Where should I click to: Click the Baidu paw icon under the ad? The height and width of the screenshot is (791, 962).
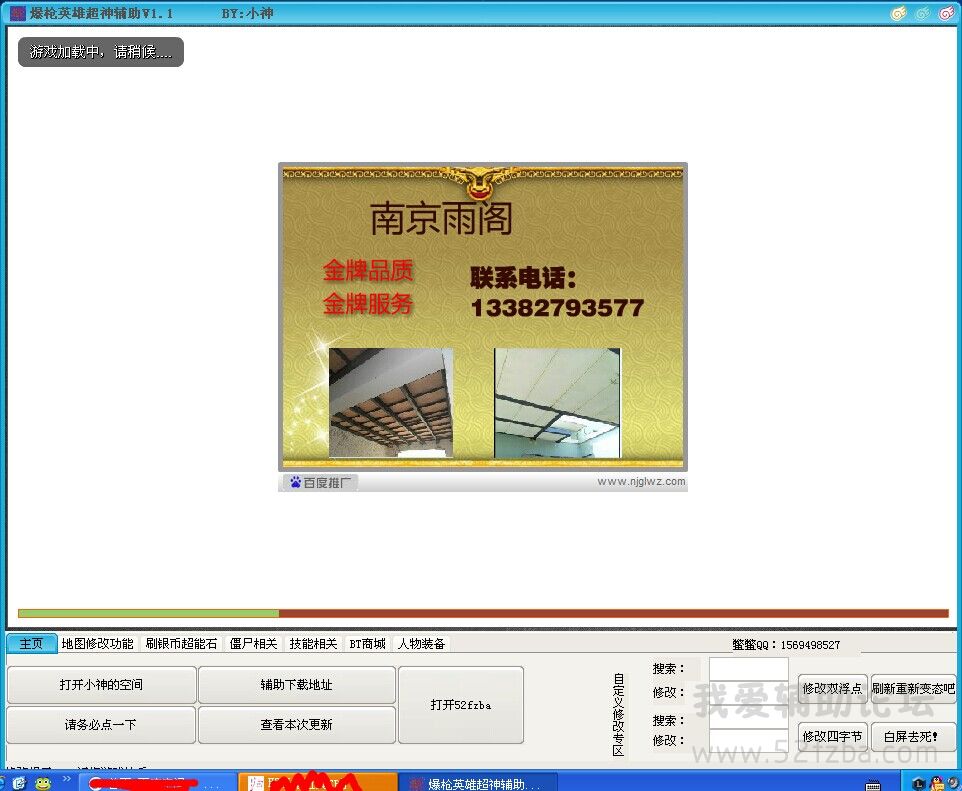click(x=295, y=482)
